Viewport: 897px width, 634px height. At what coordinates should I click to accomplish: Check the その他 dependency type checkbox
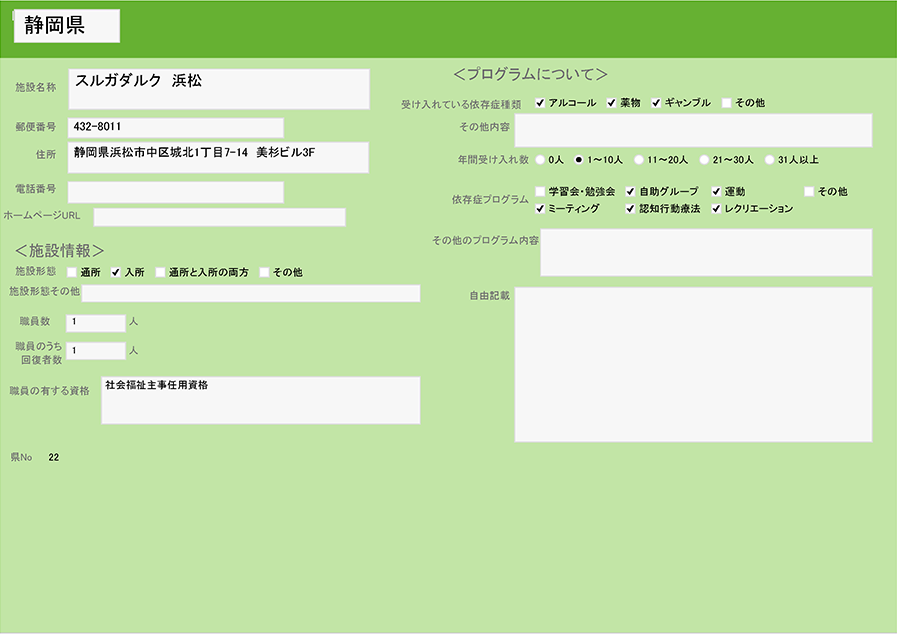(727, 103)
